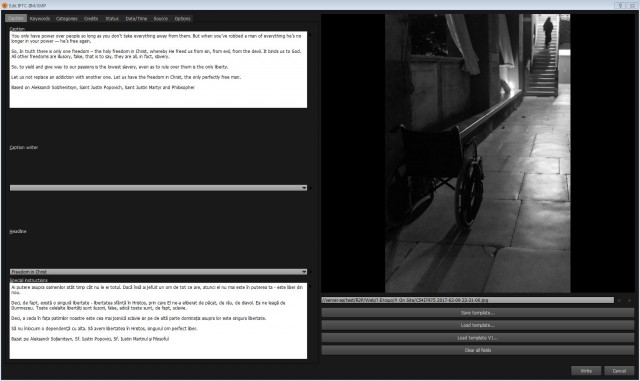Expand the Headline dropdown arrow
This screenshot has height=381, width=640.
pos(304,272)
